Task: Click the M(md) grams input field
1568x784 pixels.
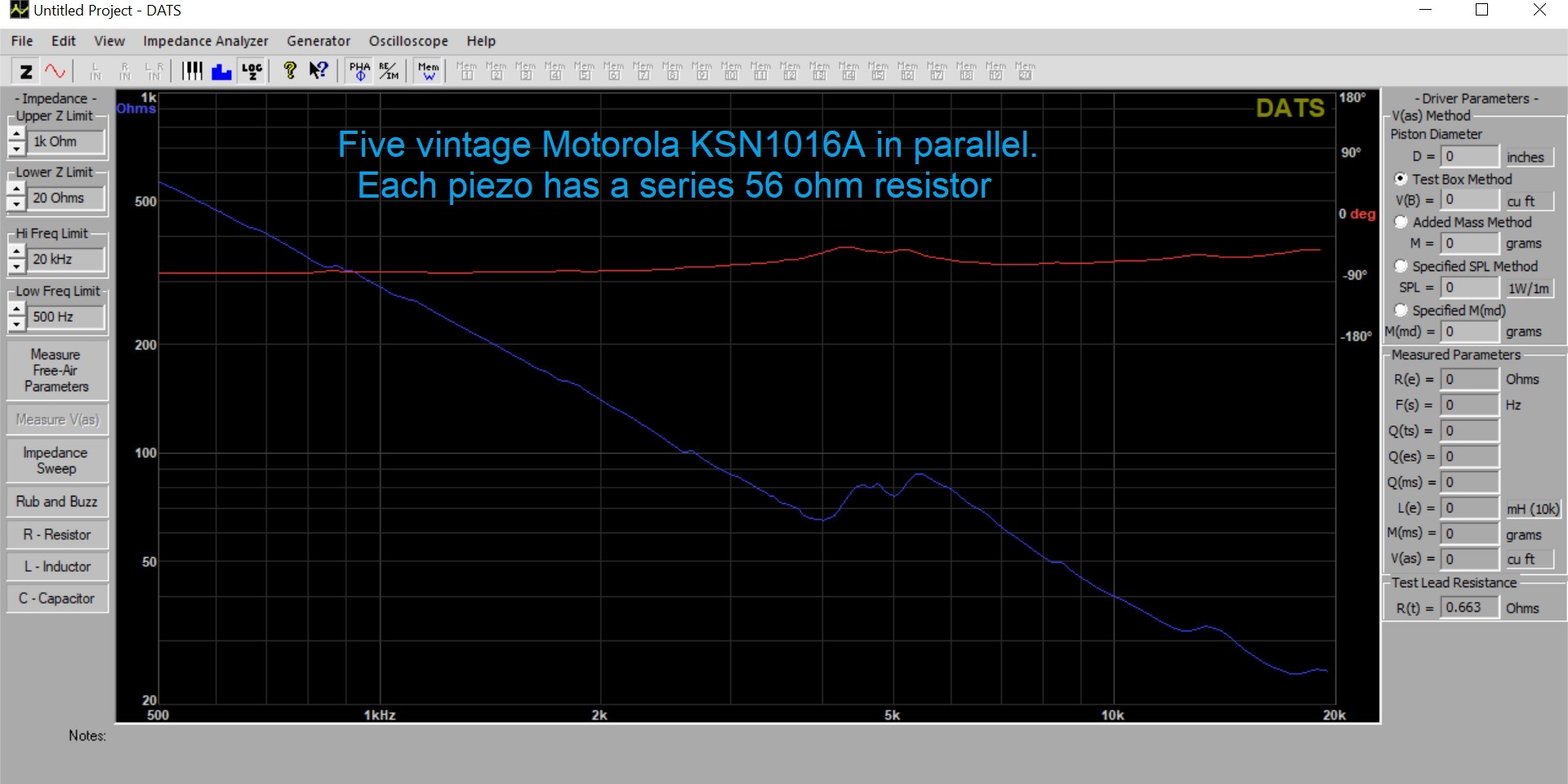Action: click(1469, 332)
